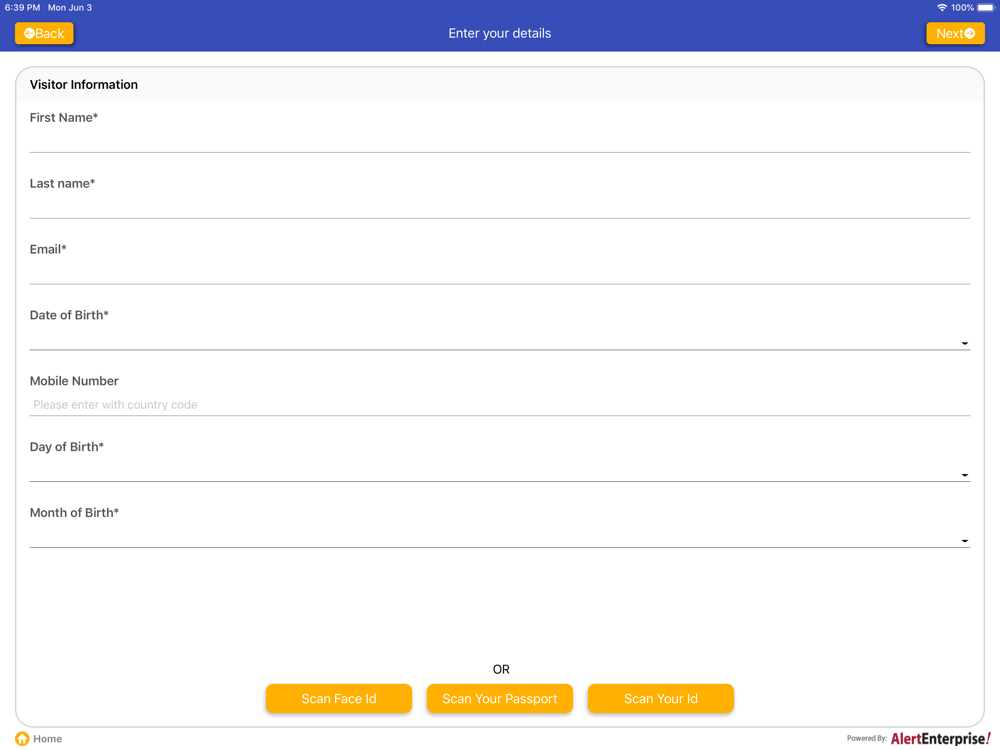This screenshot has width=1000, height=750.
Task: Open the Date of Birth dropdown
Action: [x=499, y=337]
